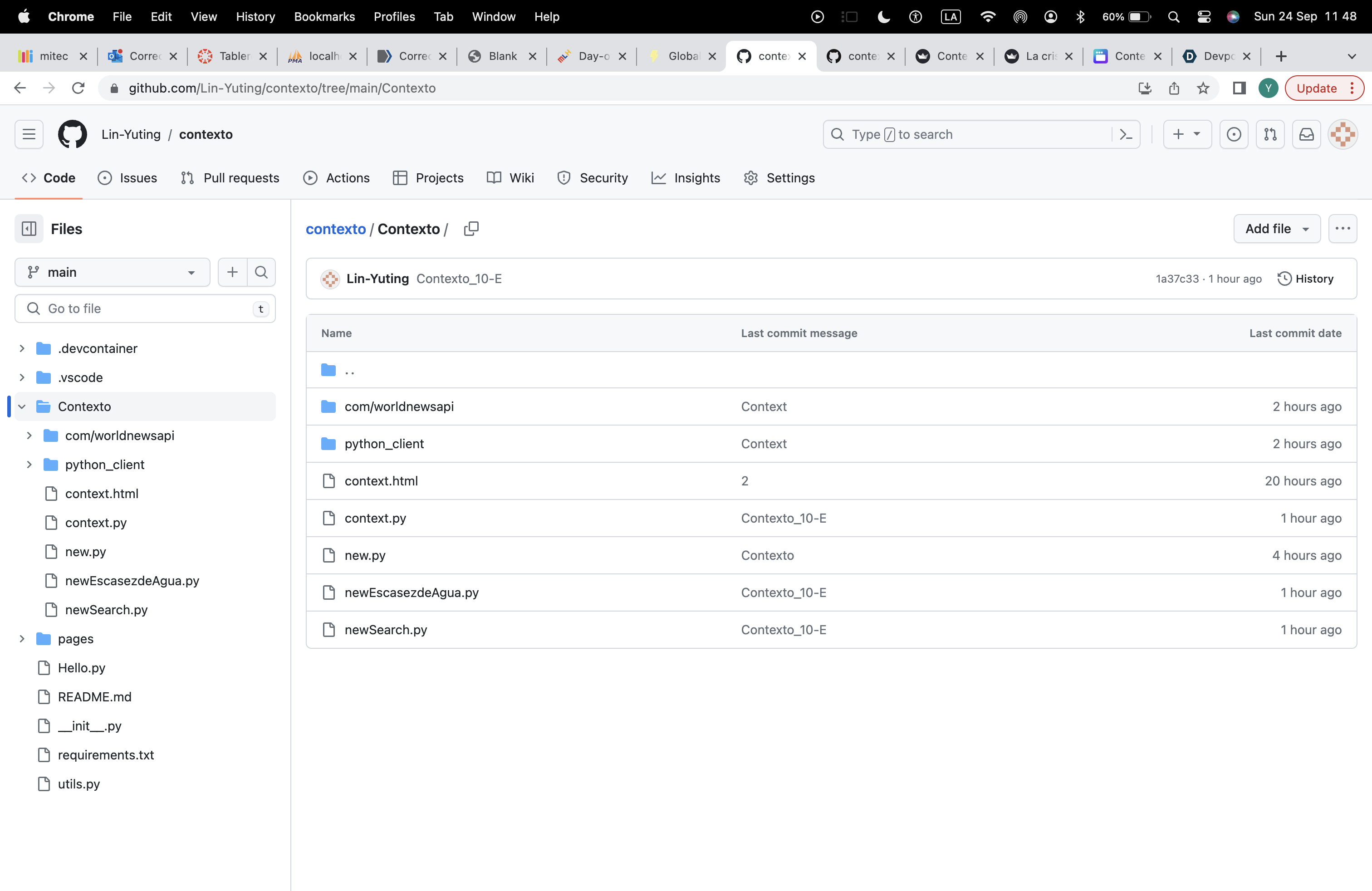1372x891 pixels.
Task: Copy path icon next to Contexto breadcrumb
Action: (x=471, y=229)
